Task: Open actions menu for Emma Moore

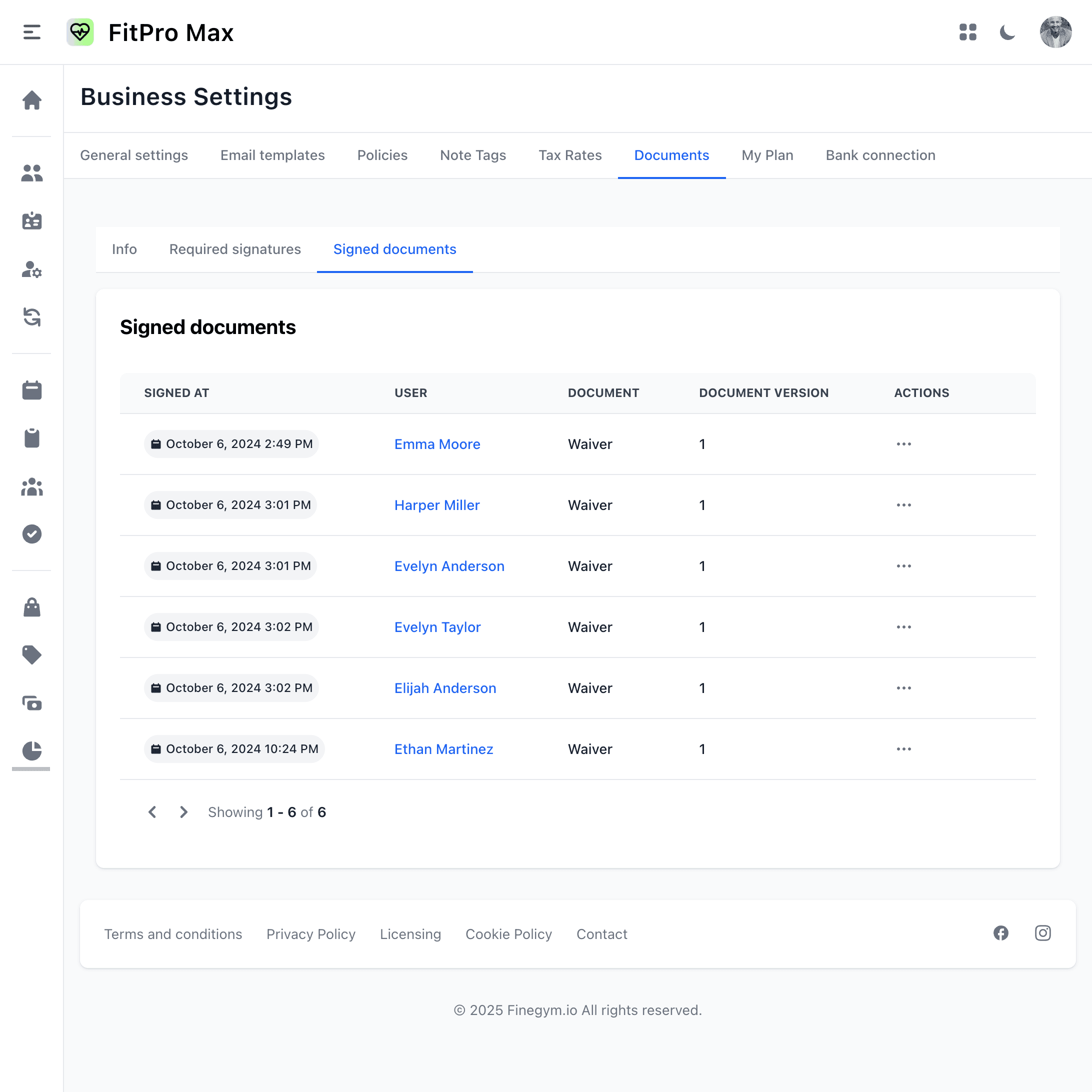Action: [x=903, y=444]
